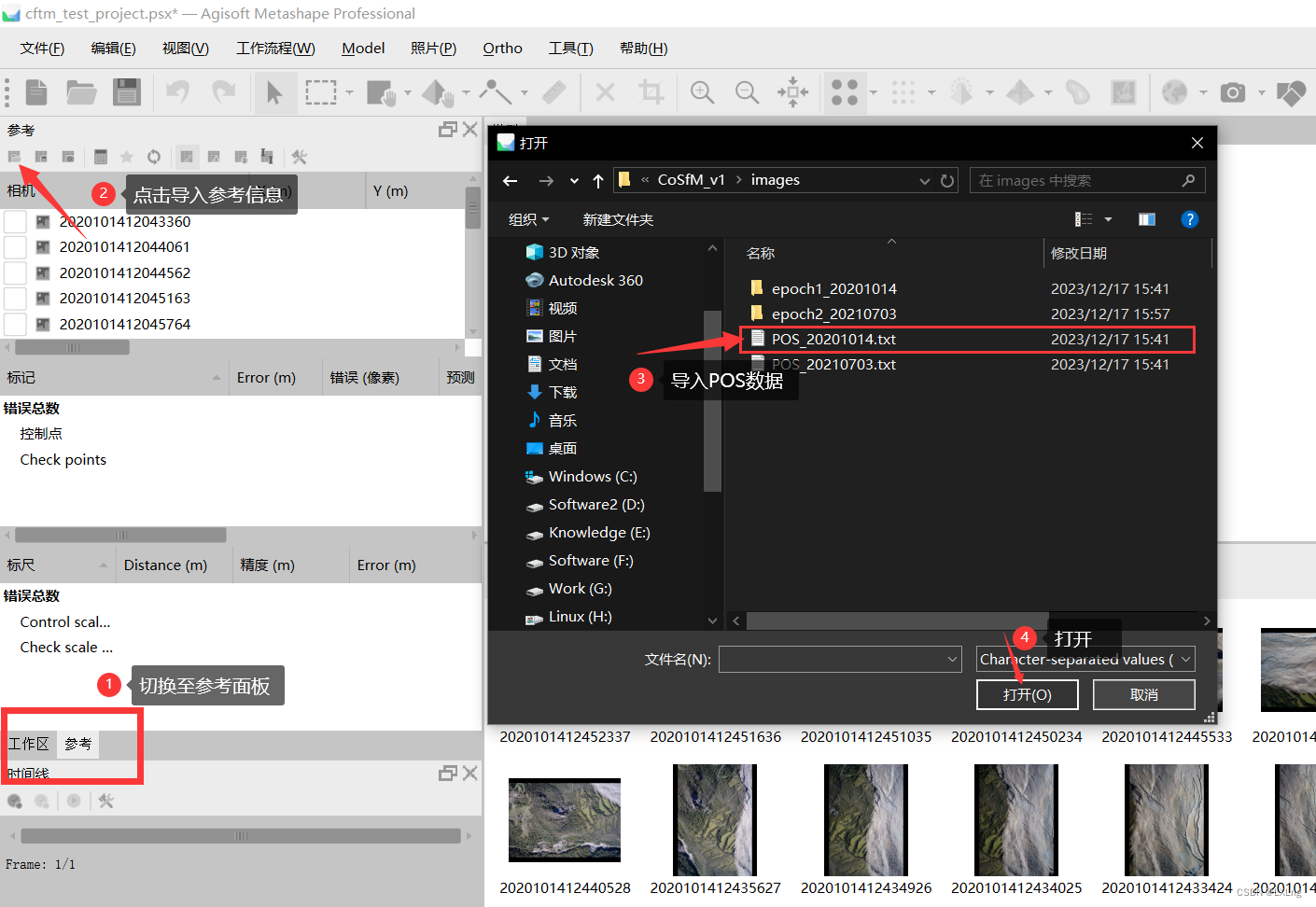Screen dimensions: 1316x907
Task: Open the view mode dropdown arrow in dialog
Action: pos(1109,219)
